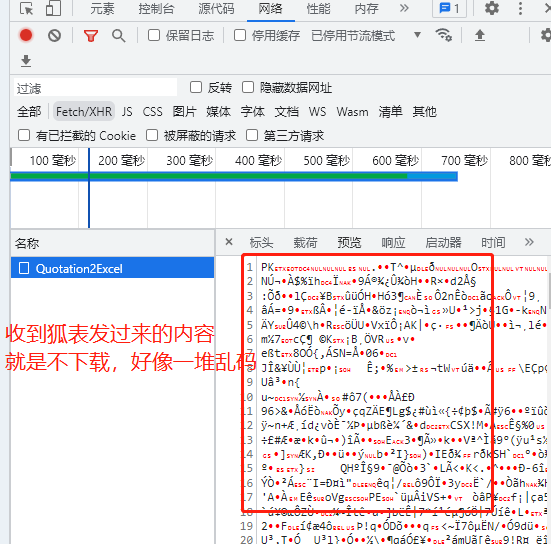Click the 300 毫秒 timeline tick
The image size is (551, 544).
click(x=189, y=161)
